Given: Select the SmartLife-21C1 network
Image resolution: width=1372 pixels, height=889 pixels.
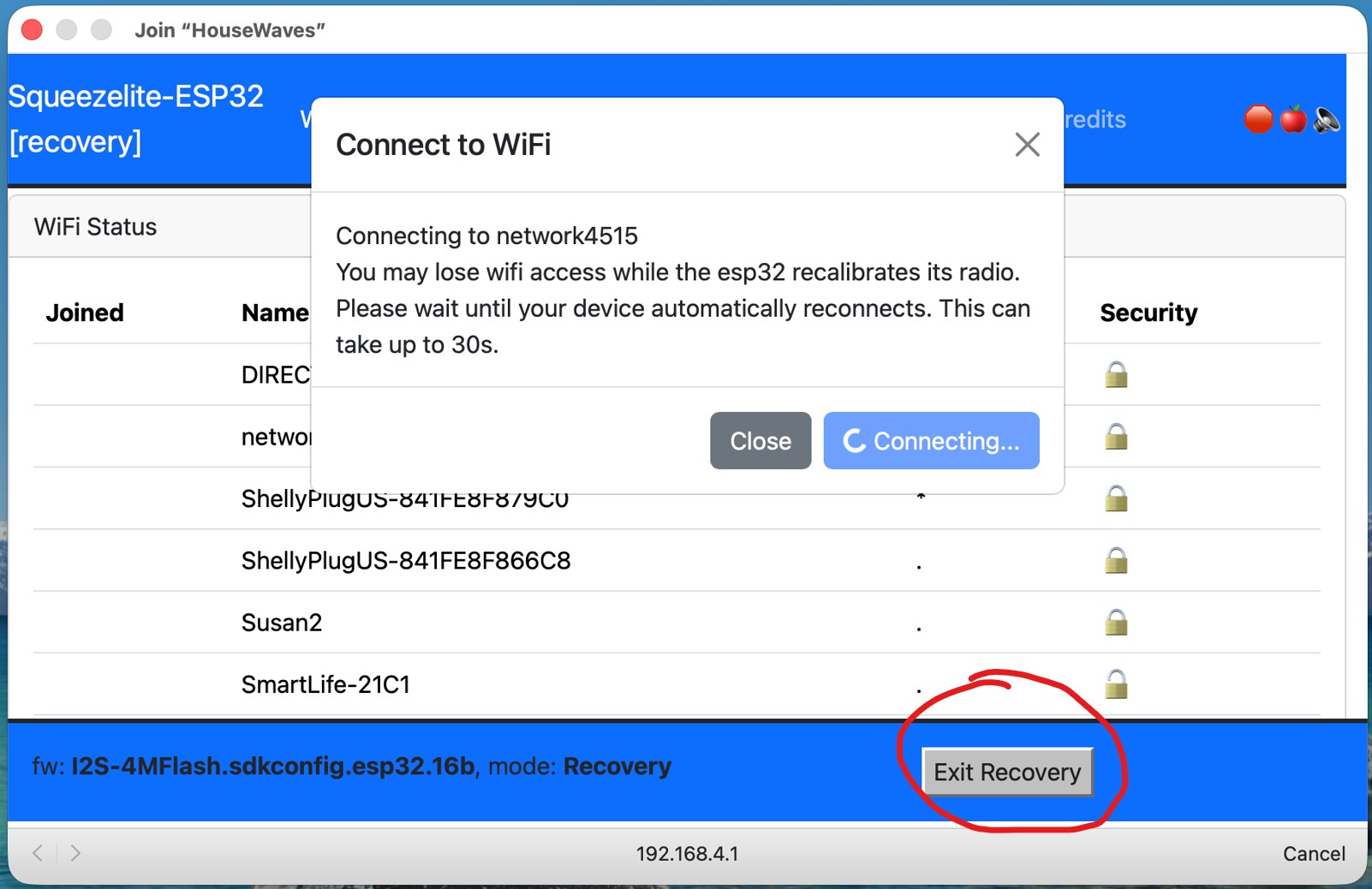Looking at the screenshot, I should (x=677, y=684).
